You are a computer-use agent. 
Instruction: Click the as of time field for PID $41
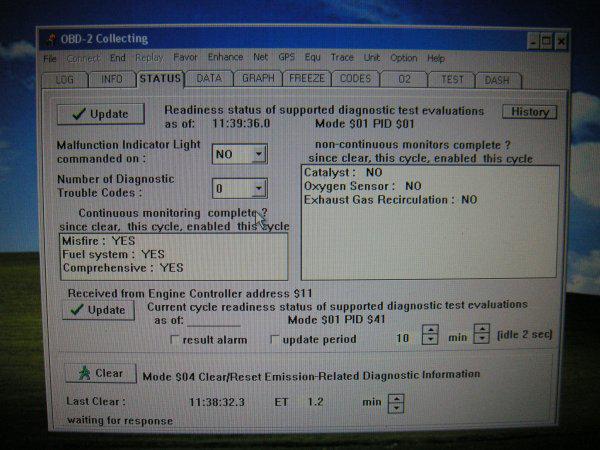pos(214,320)
